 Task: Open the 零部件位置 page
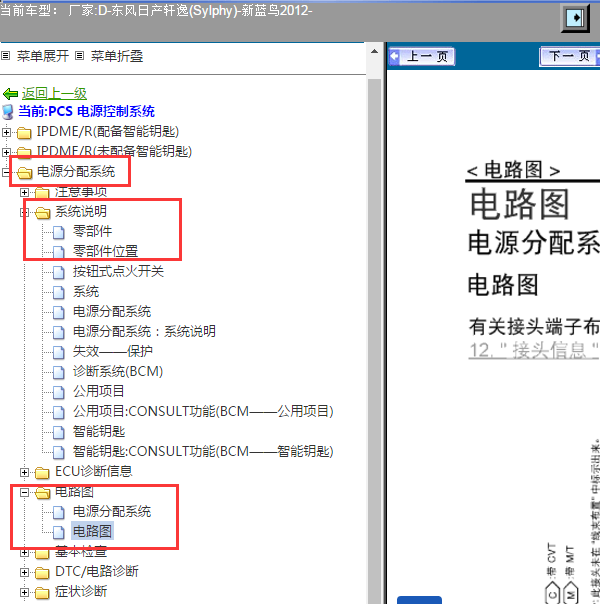coord(106,252)
